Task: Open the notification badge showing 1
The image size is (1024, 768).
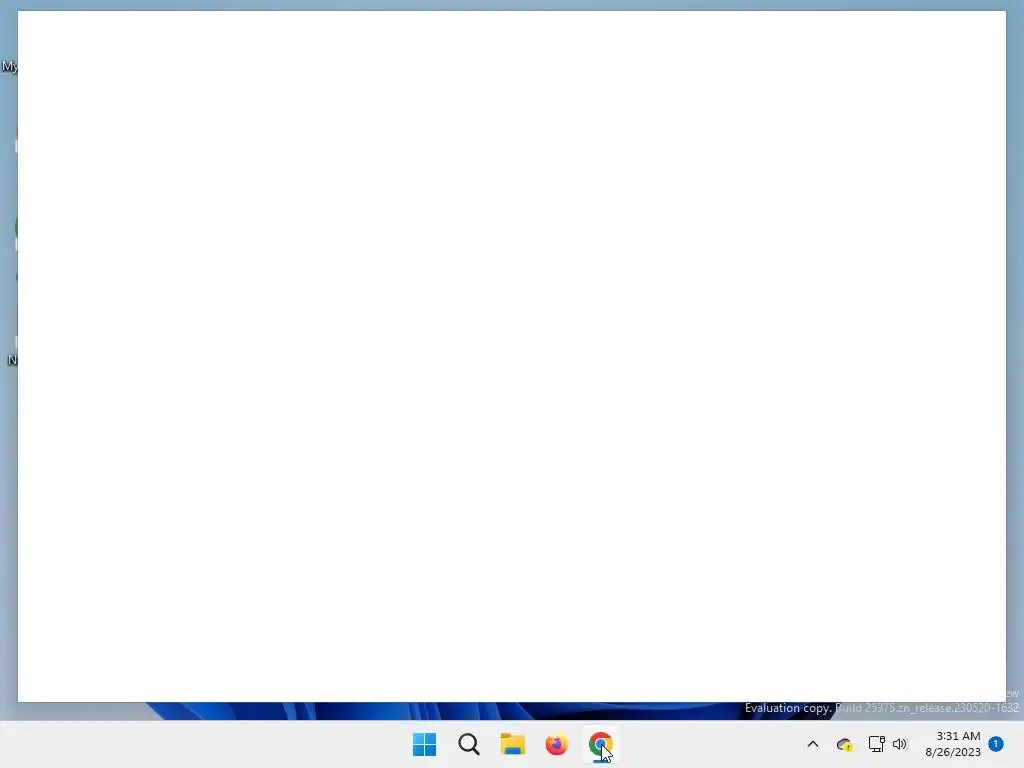Action: (996, 744)
